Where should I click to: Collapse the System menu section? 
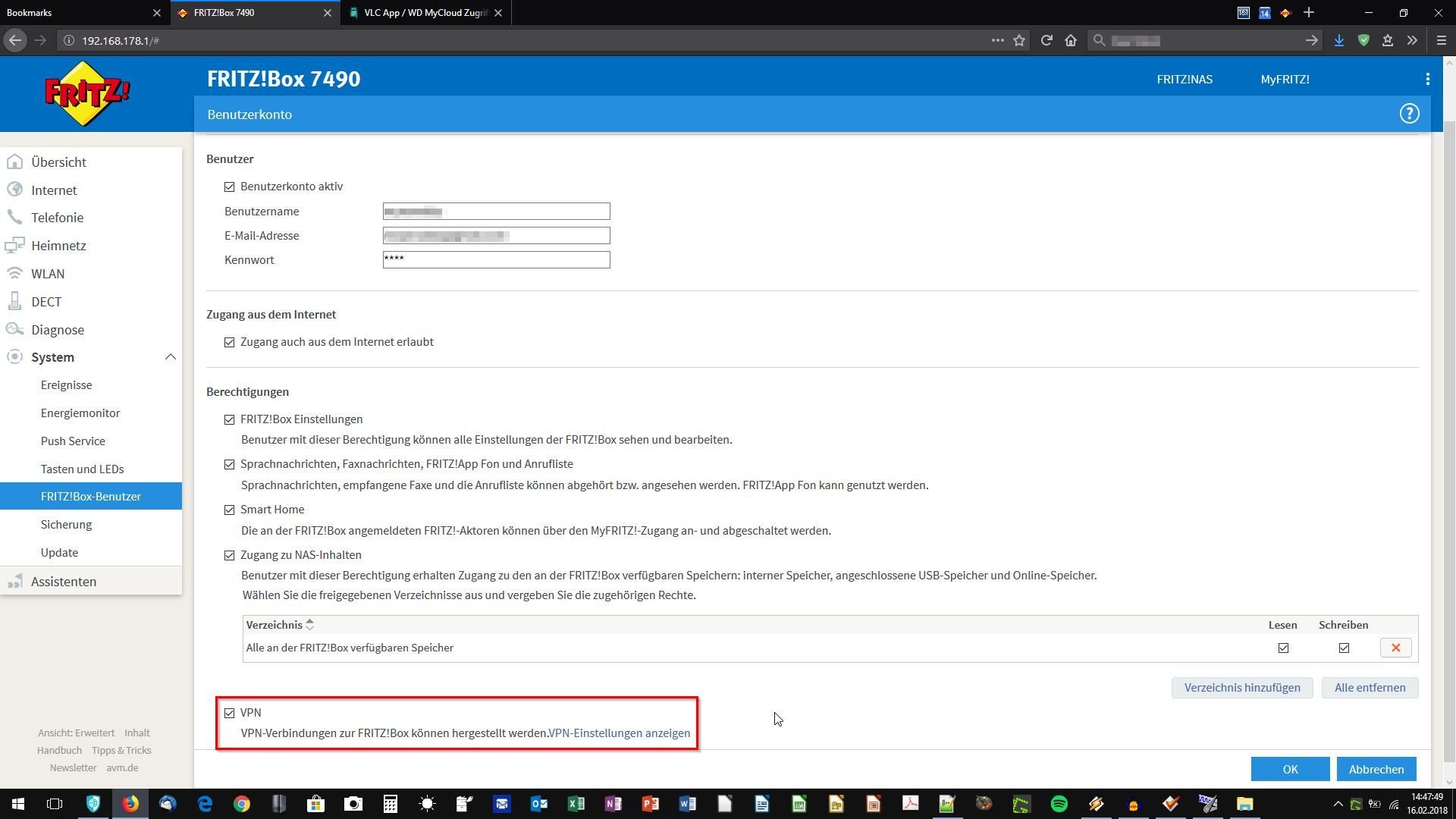click(x=170, y=357)
